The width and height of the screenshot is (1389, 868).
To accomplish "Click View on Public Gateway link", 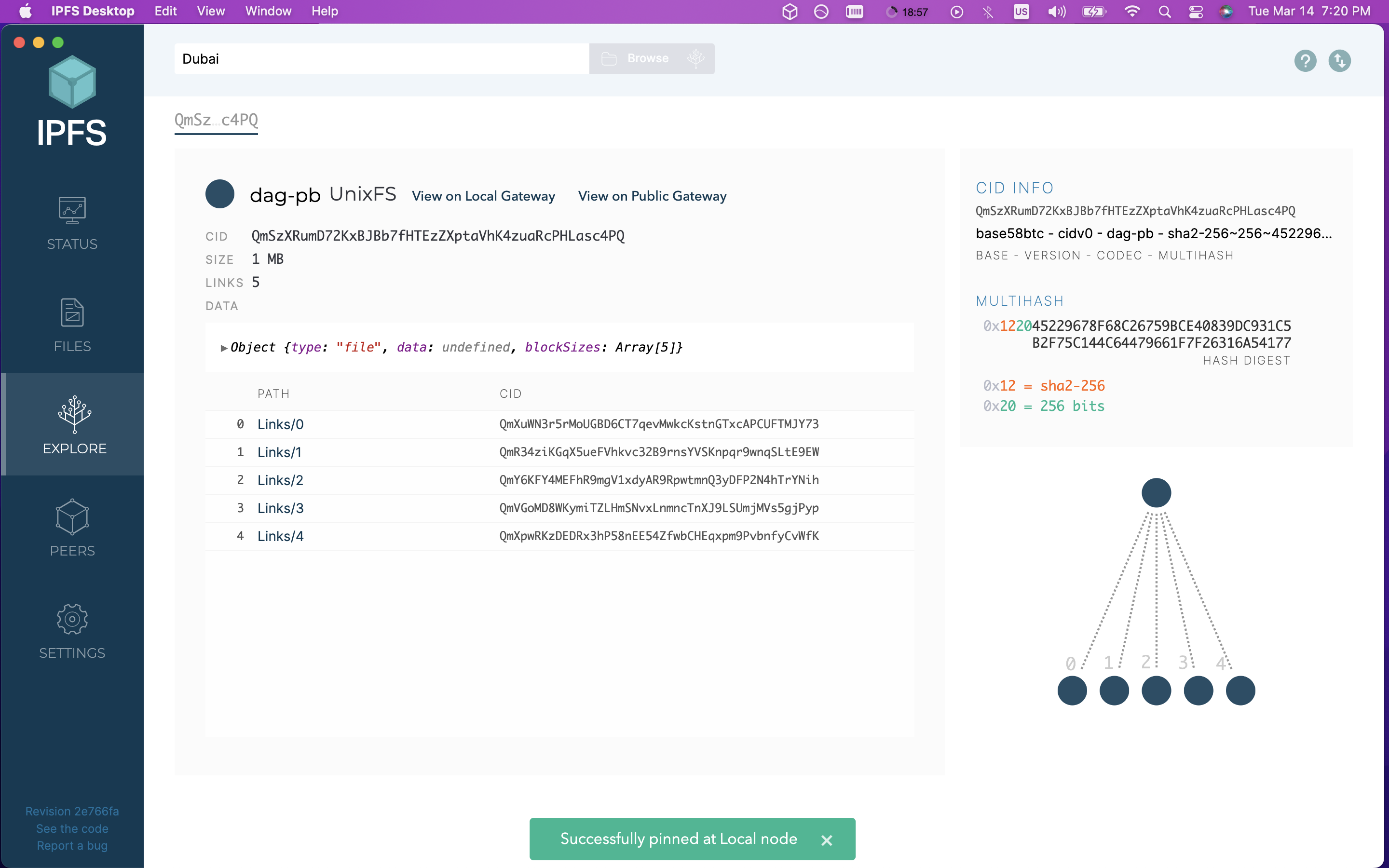I will tap(652, 196).
